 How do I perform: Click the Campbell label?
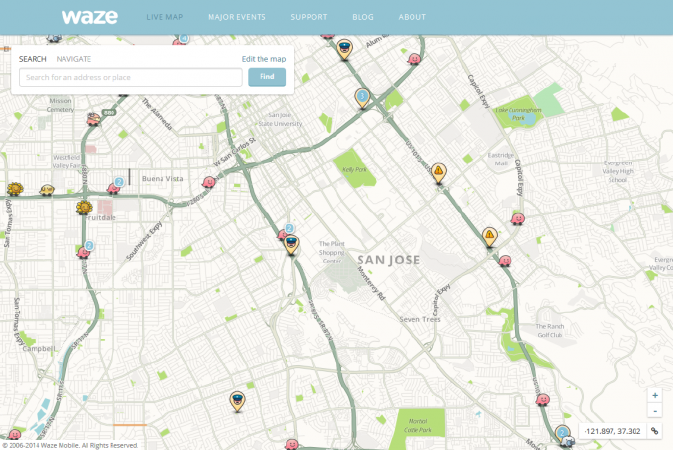[39, 348]
